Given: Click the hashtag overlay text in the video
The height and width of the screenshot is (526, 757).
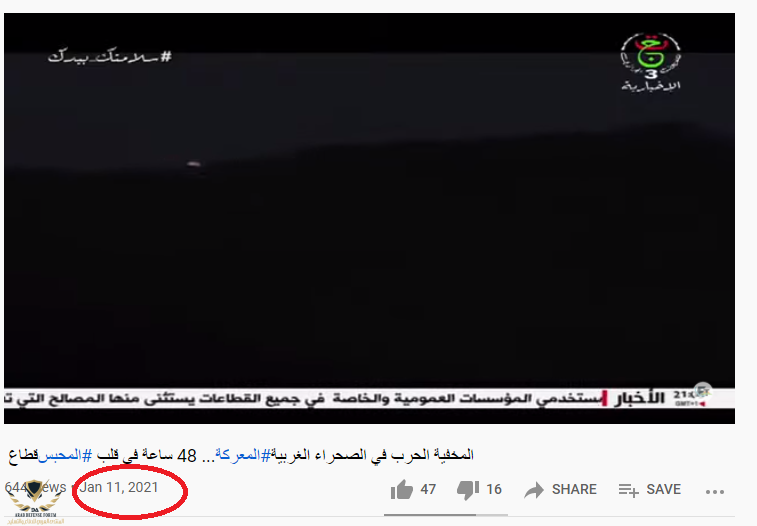Looking at the screenshot, I should pyautogui.click(x=110, y=57).
